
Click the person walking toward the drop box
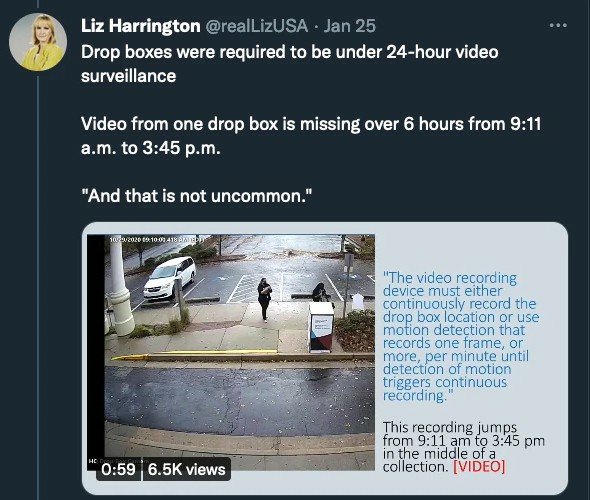pos(265,300)
